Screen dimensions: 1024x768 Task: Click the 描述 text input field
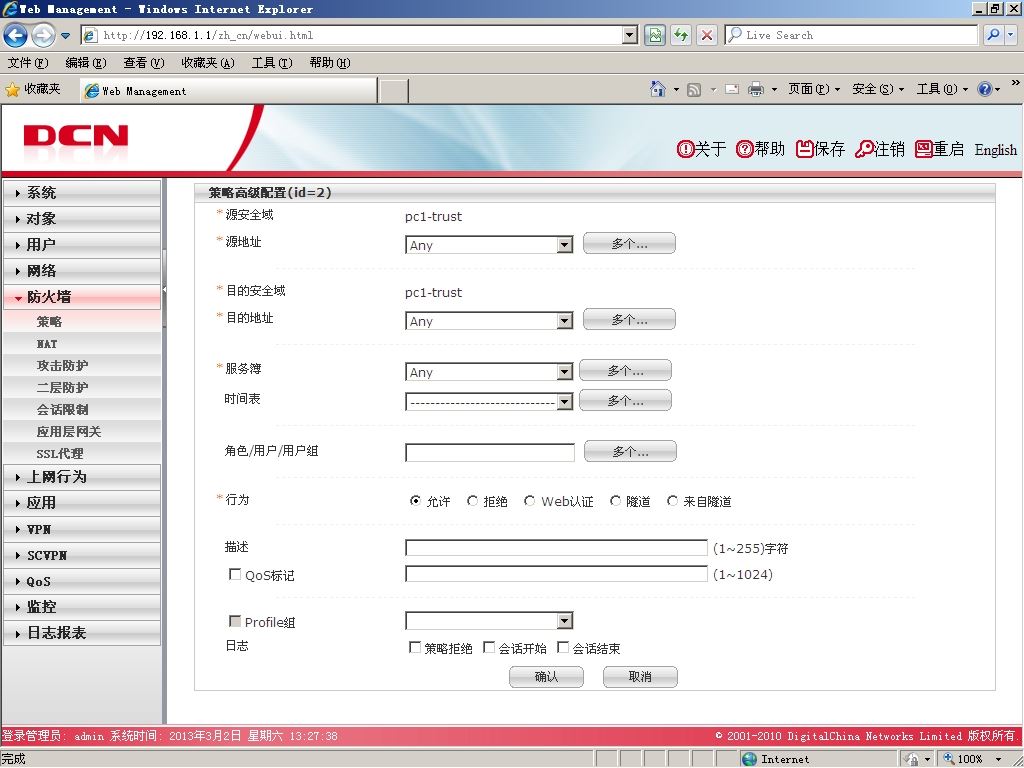click(x=556, y=547)
